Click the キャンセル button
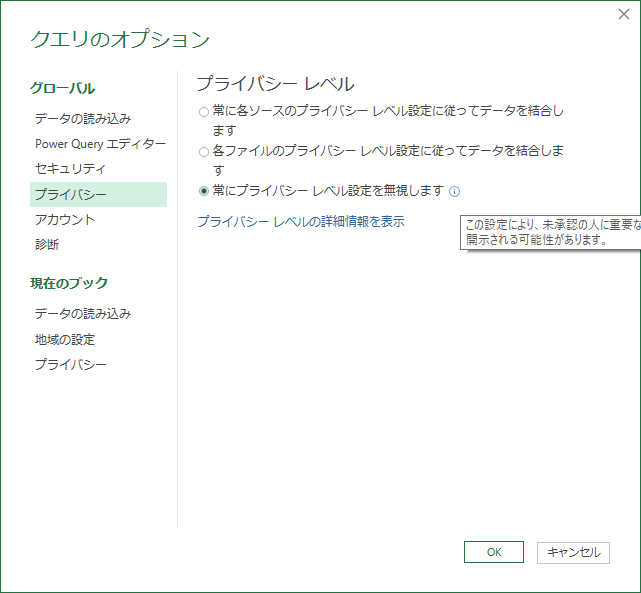Screen dimensions: 641x593 [573, 553]
